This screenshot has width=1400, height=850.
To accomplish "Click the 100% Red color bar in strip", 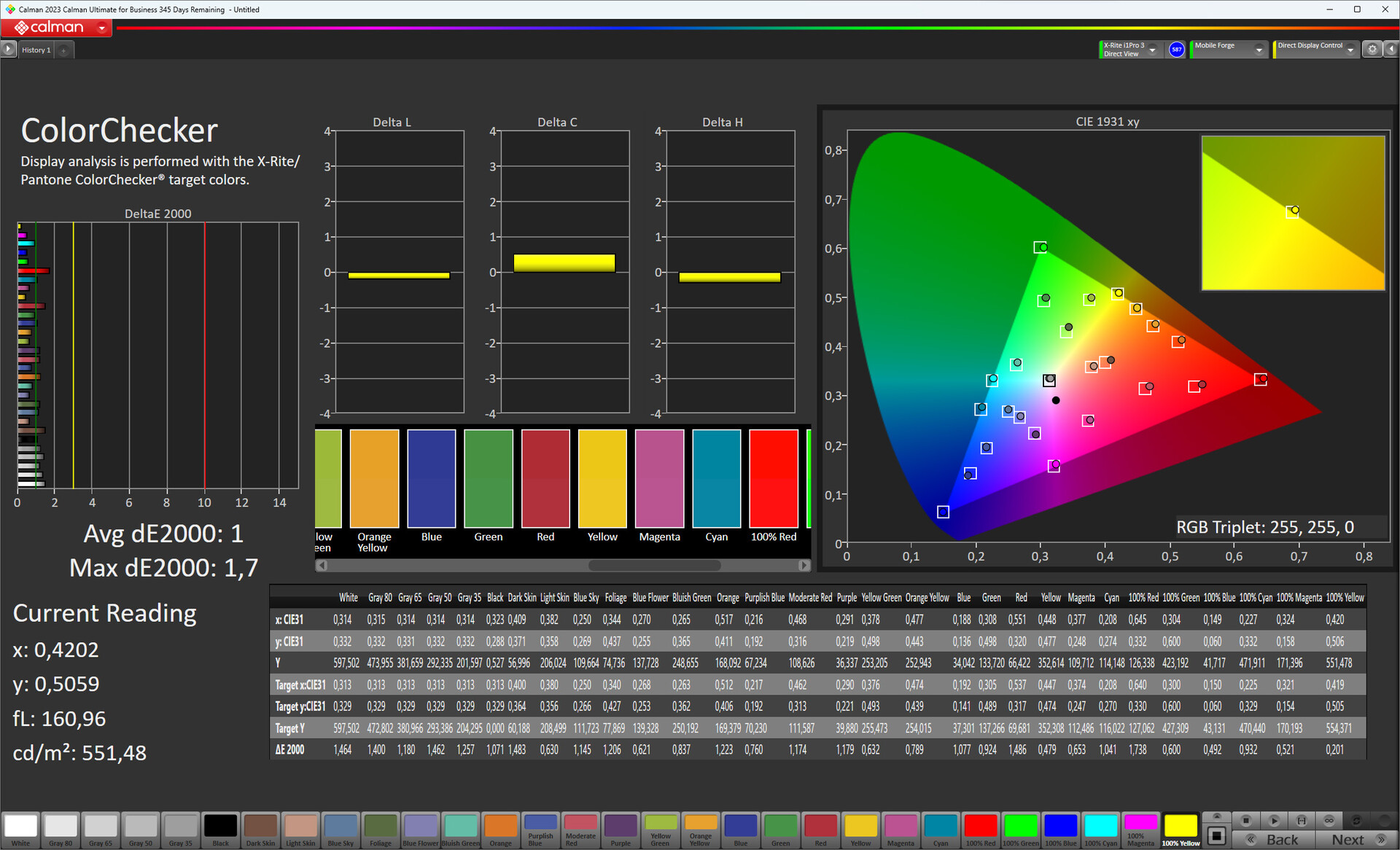I will 774,478.
